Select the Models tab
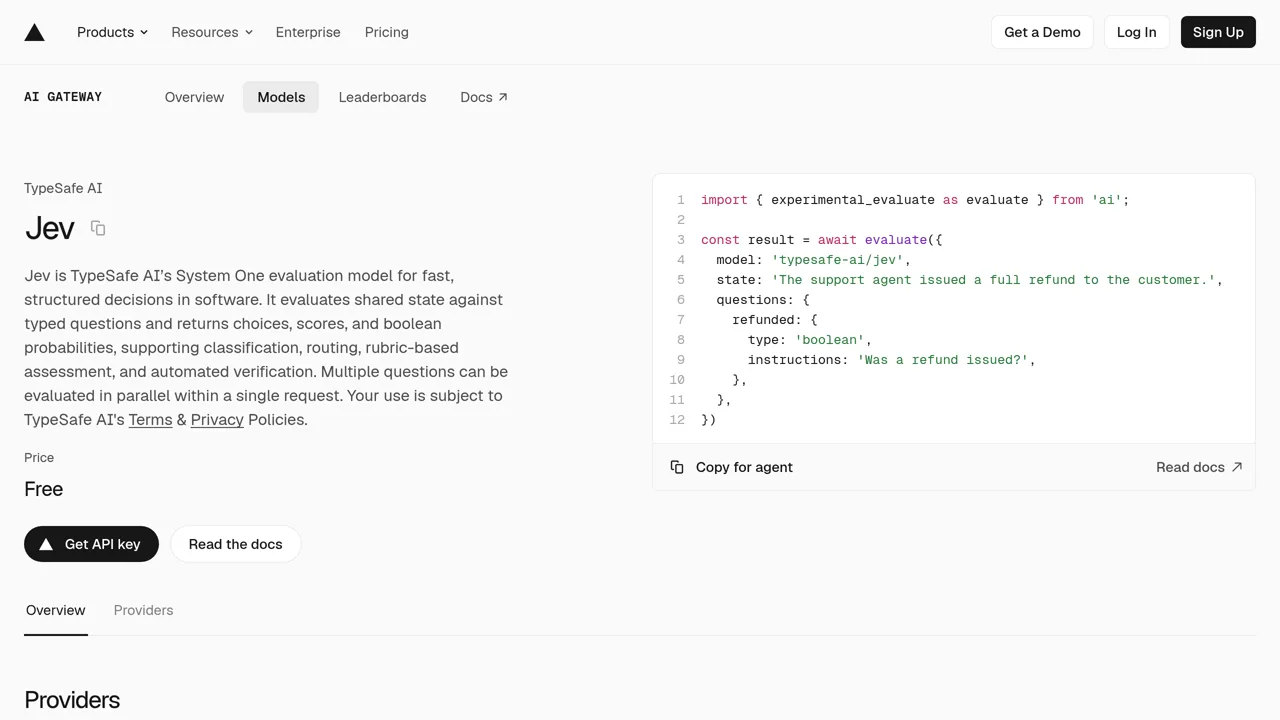The width and height of the screenshot is (1280, 720). (x=281, y=97)
